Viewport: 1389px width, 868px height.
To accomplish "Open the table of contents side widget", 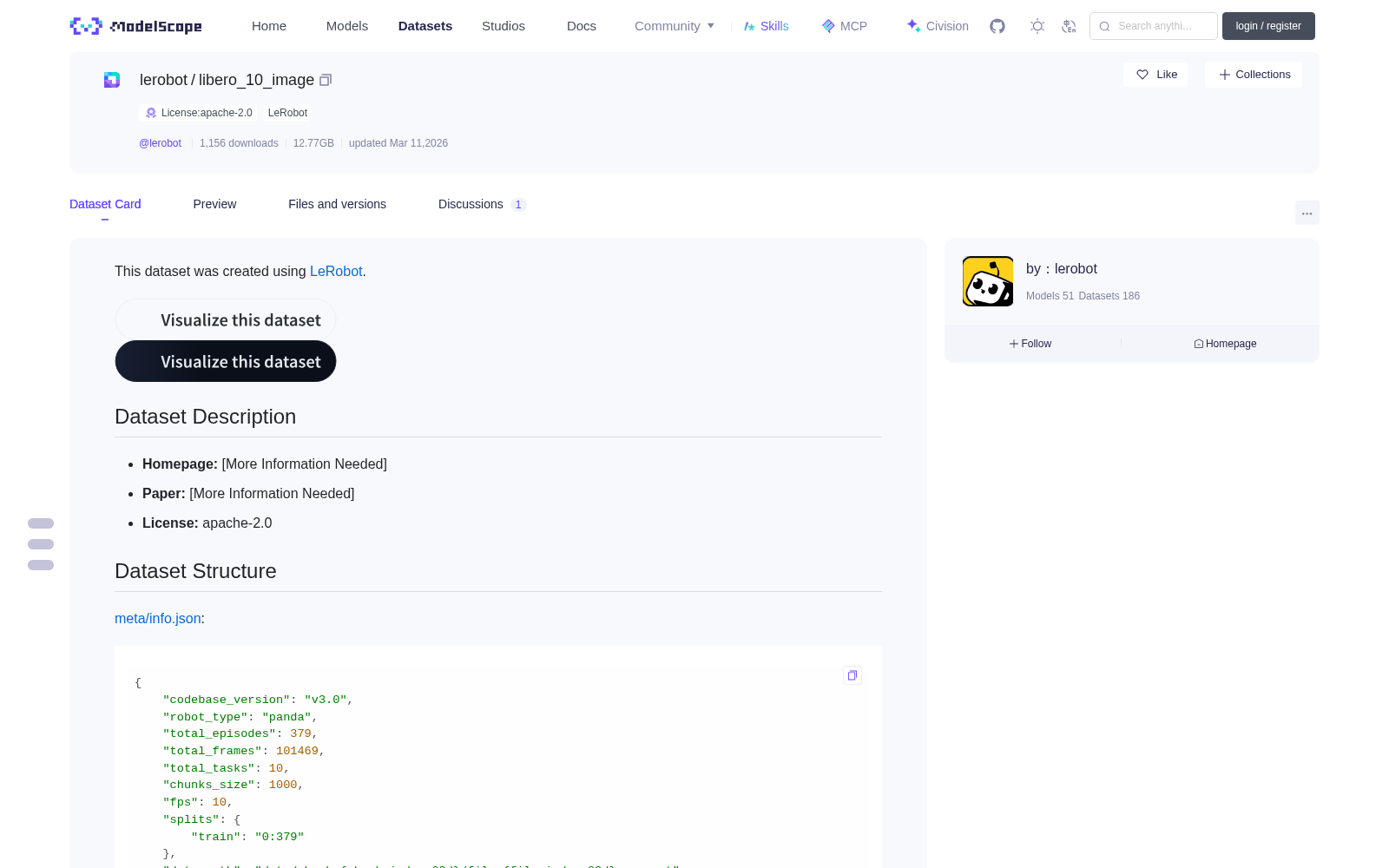I will pyautogui.click(x=41, y=544).
